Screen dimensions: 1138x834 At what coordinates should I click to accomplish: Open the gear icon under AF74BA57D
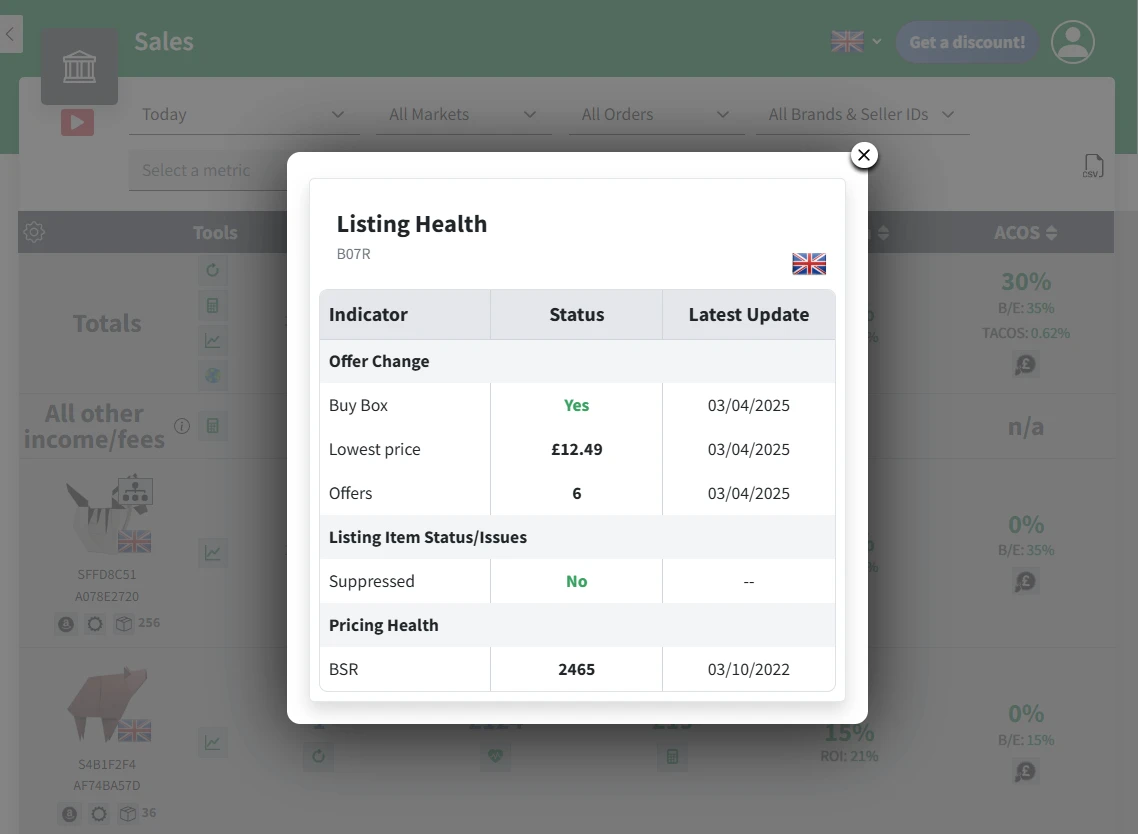[x=99, y=814]
